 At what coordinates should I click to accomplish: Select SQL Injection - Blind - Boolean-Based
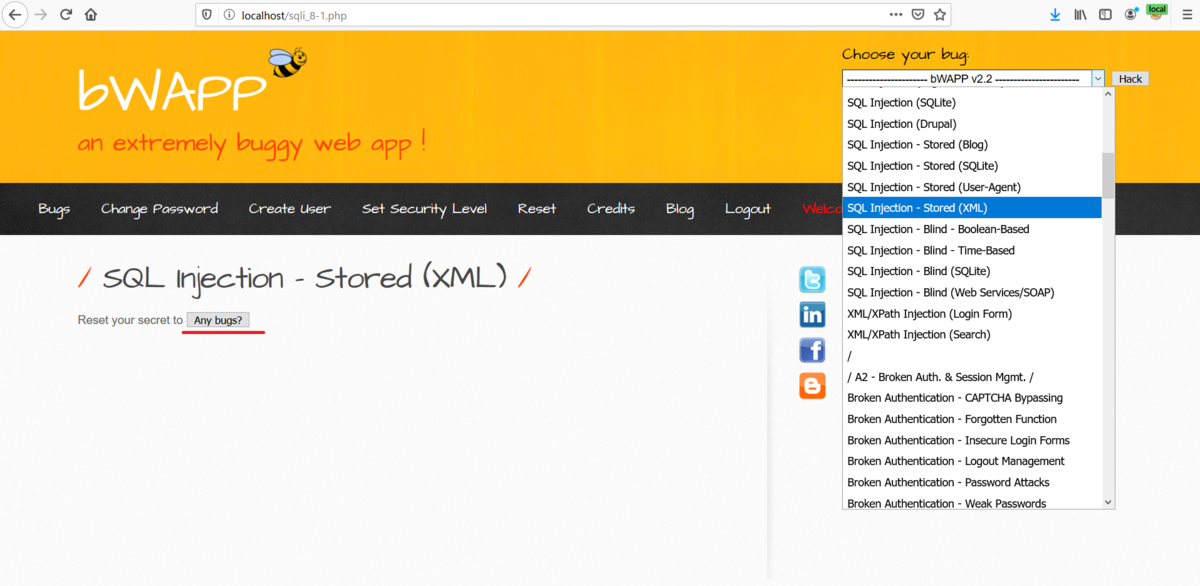[x=972, y=229]
